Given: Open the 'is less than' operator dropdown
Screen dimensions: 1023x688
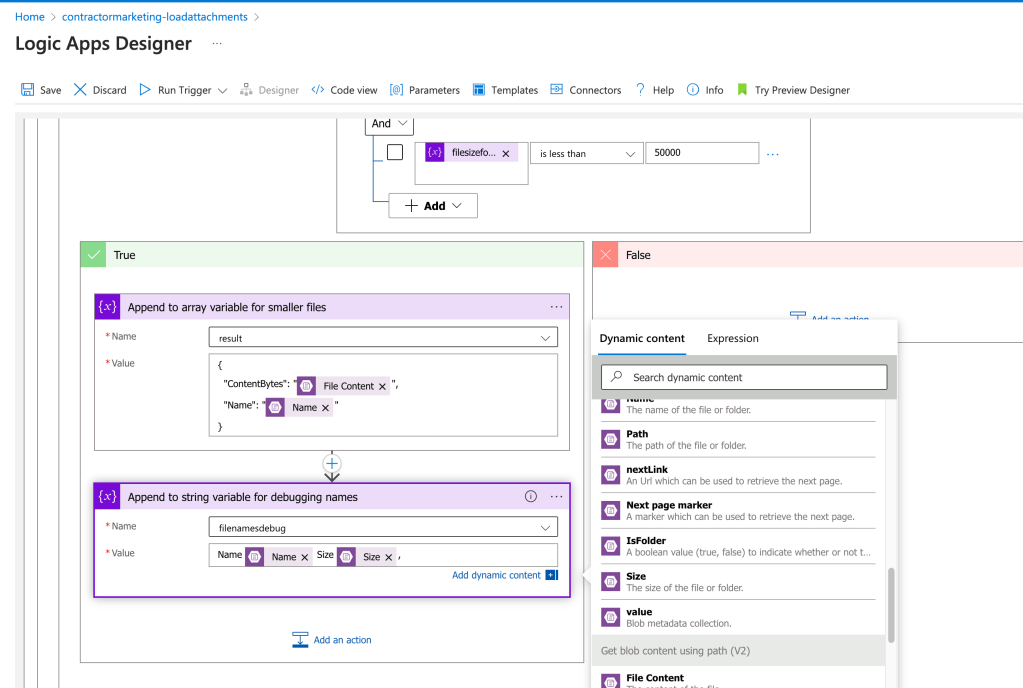Looking at the screenshot, I should 586,154.
